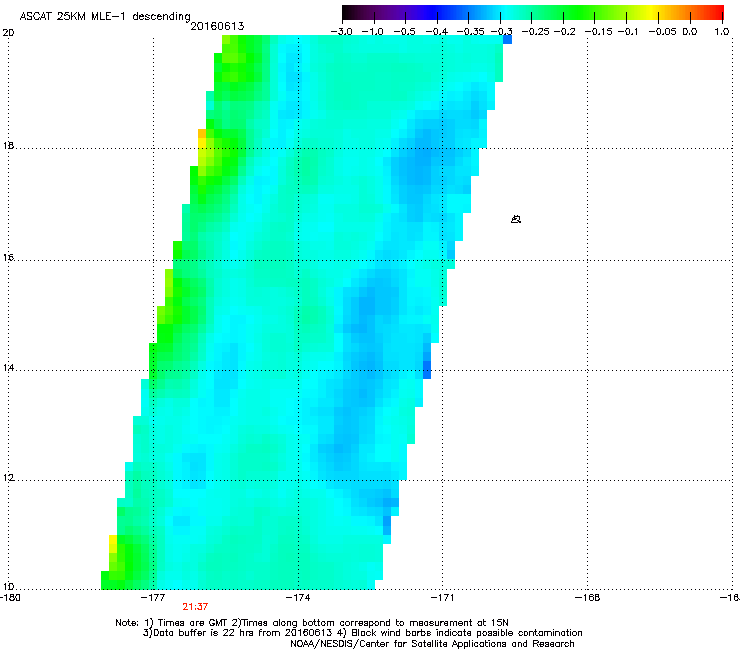Click the dark blue cell on the swath edge at 14N
The height and width of the screenshot is (650, 740).
[427, 370]
